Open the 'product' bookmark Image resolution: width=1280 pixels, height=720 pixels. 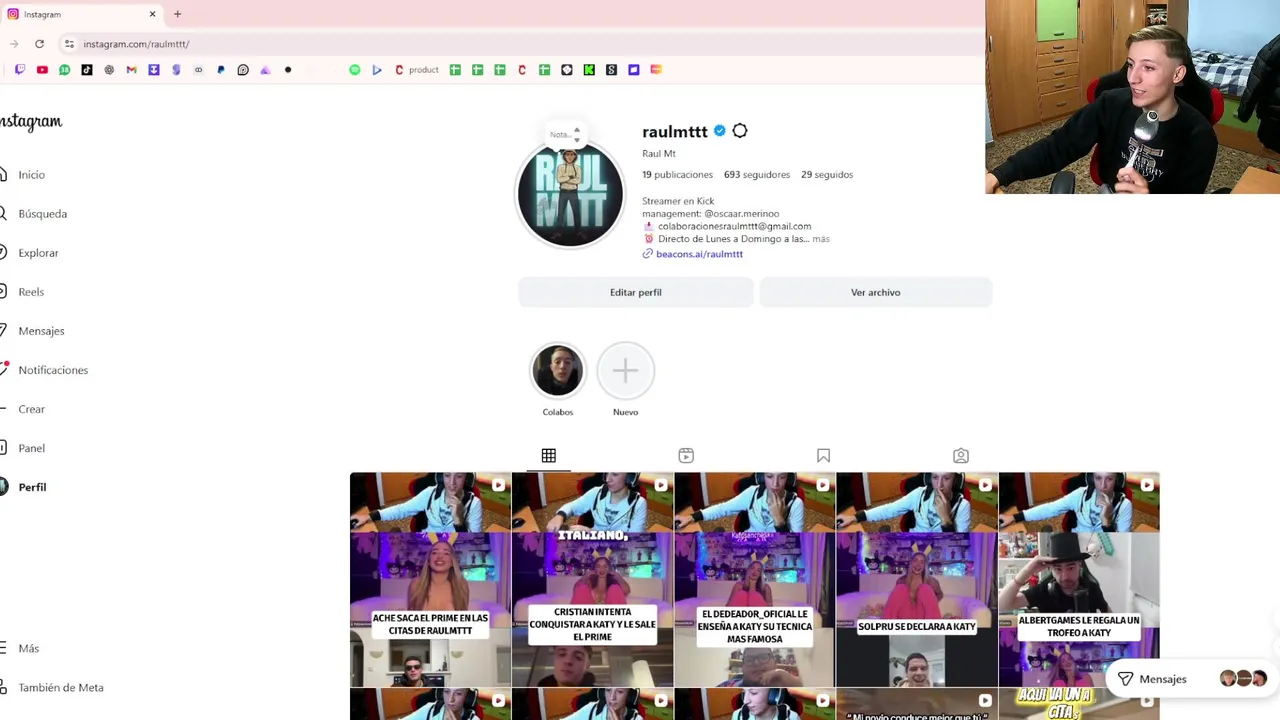point(417,70)
